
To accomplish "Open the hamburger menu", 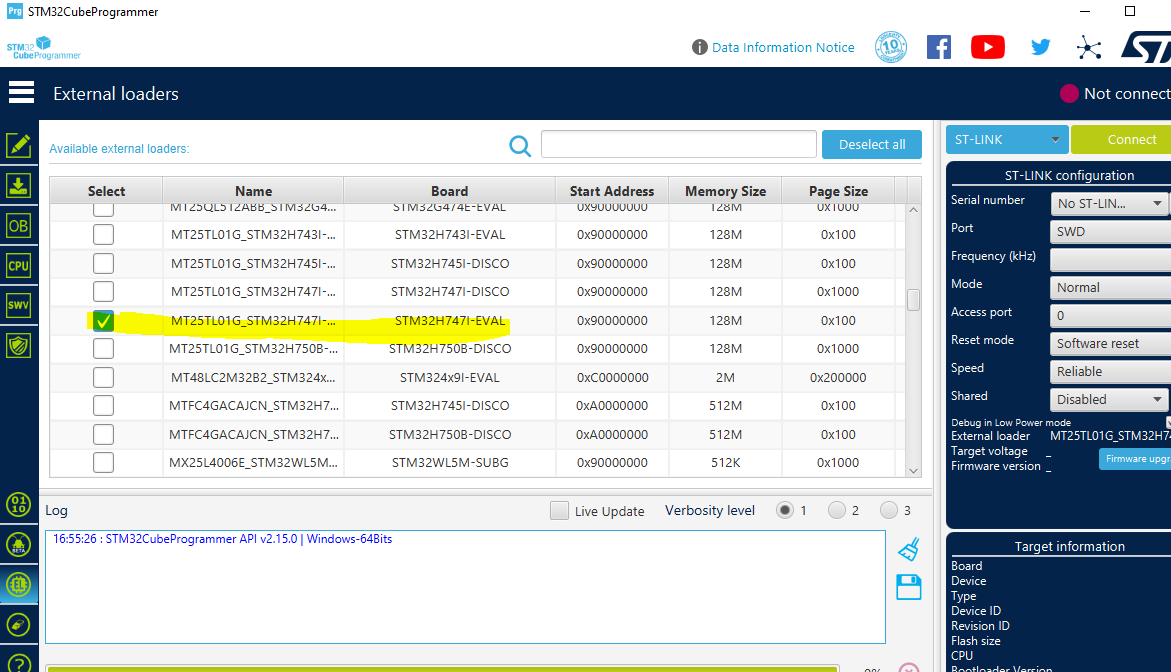I will [21, 91].
